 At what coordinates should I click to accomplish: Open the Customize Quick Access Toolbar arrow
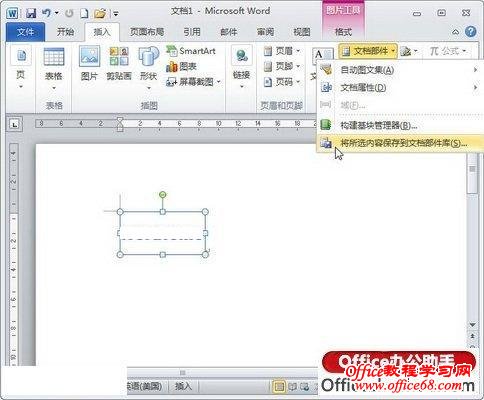point(116,14)
